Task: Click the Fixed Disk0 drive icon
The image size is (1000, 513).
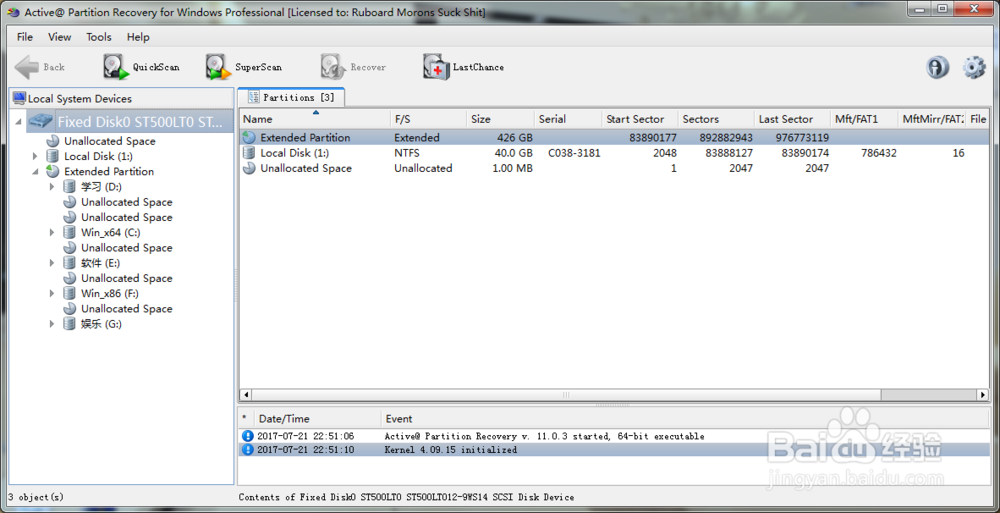Action: [40, 121]
